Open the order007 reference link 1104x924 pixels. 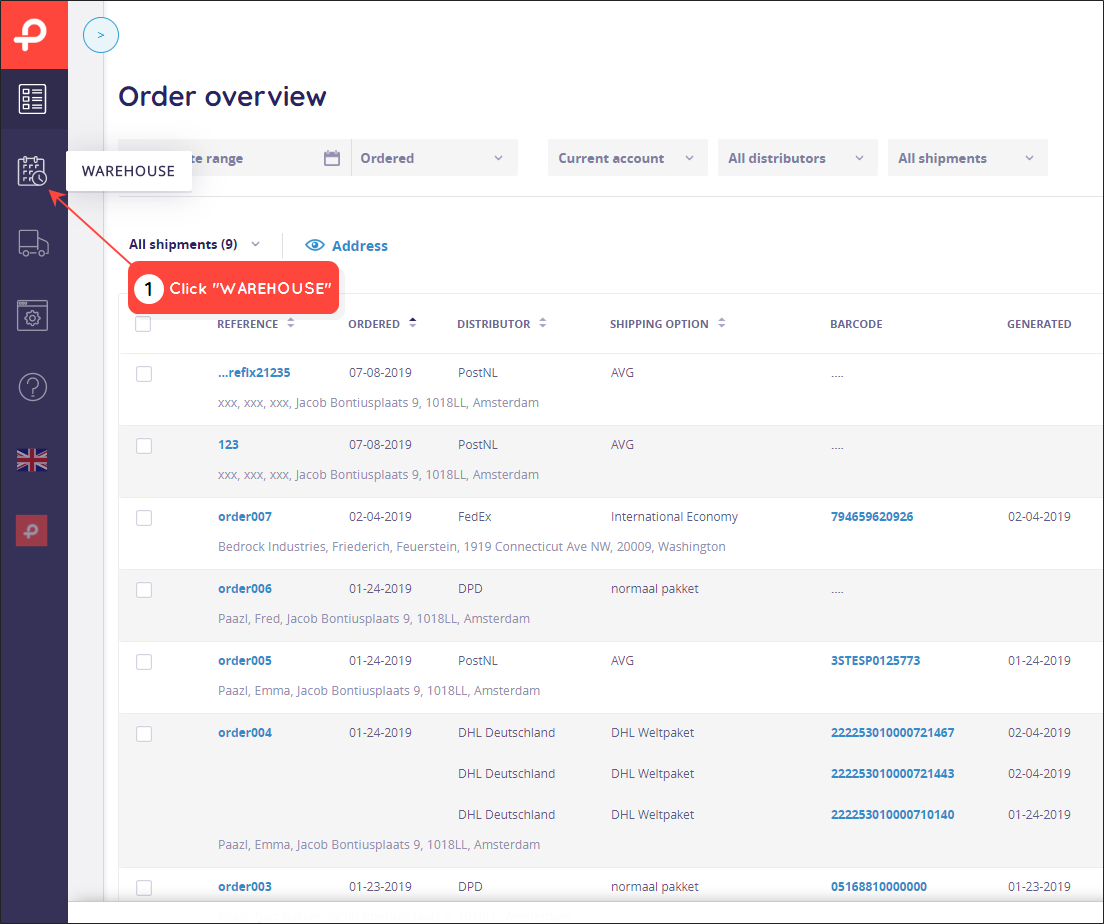pyautogui.click(x=245, y=516)
